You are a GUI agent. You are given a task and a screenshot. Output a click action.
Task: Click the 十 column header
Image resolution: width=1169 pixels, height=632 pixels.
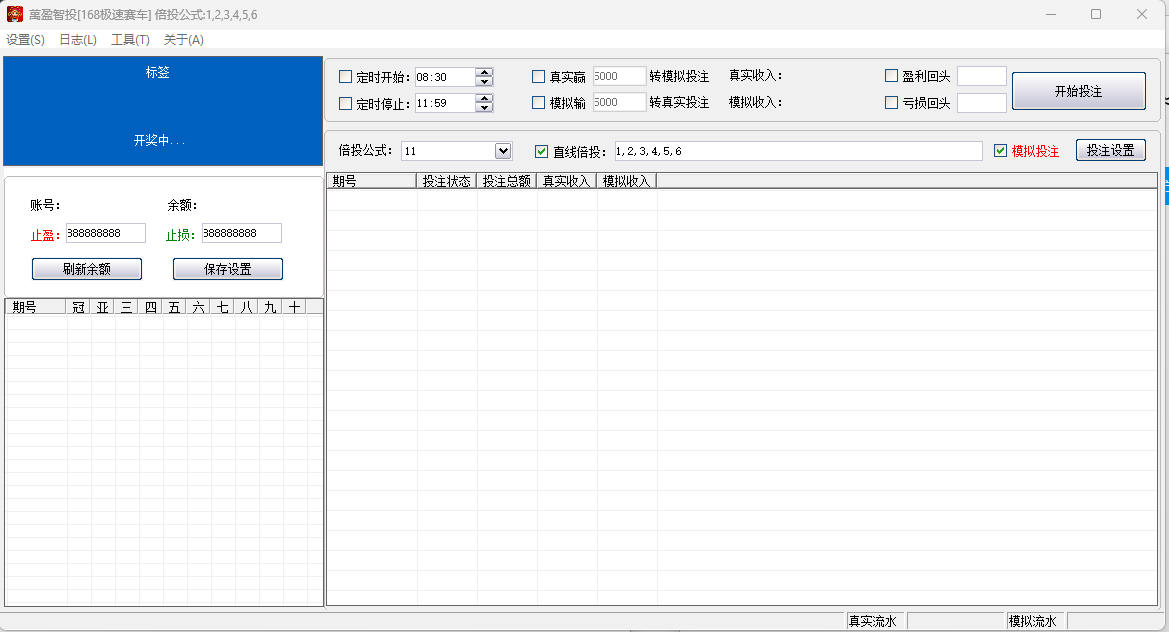pos(294,306)
